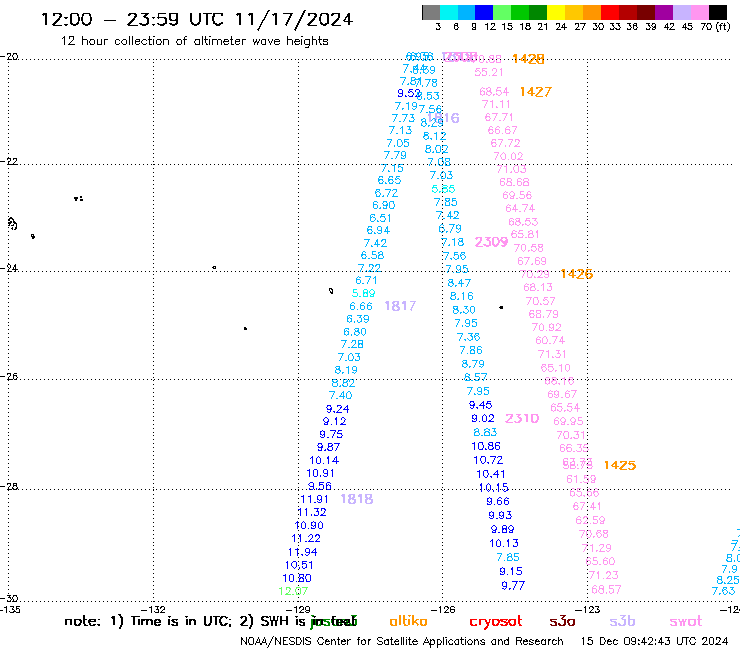This screenshot has width=740, height=650.
Task: Click the cyan swatch in the color scale
Action: 448,12
